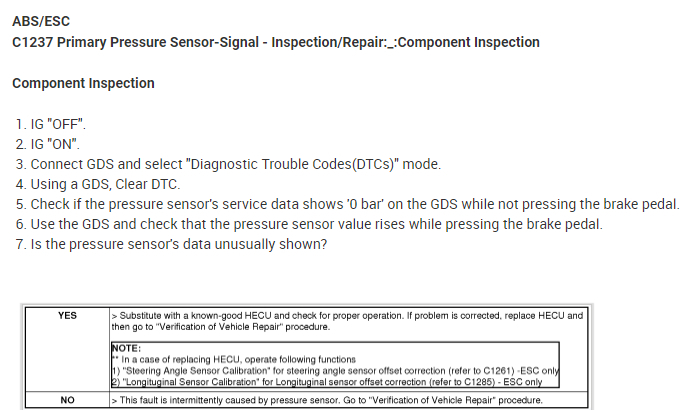Image resolution: width=691 pixels, height=410 pixels.
Task: Click step 3 Connect GDS instruction
Action: click(228, 164)
